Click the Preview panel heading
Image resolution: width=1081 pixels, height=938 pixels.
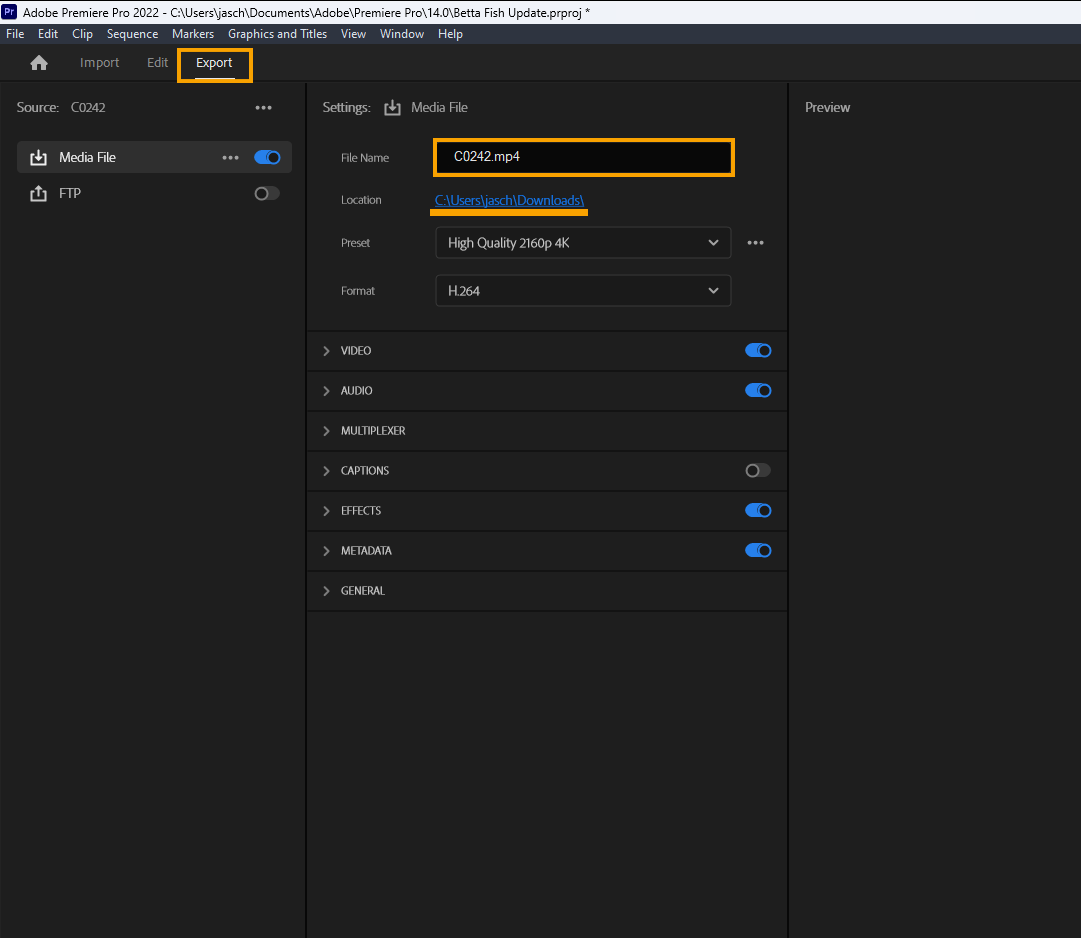pos(827,108)
